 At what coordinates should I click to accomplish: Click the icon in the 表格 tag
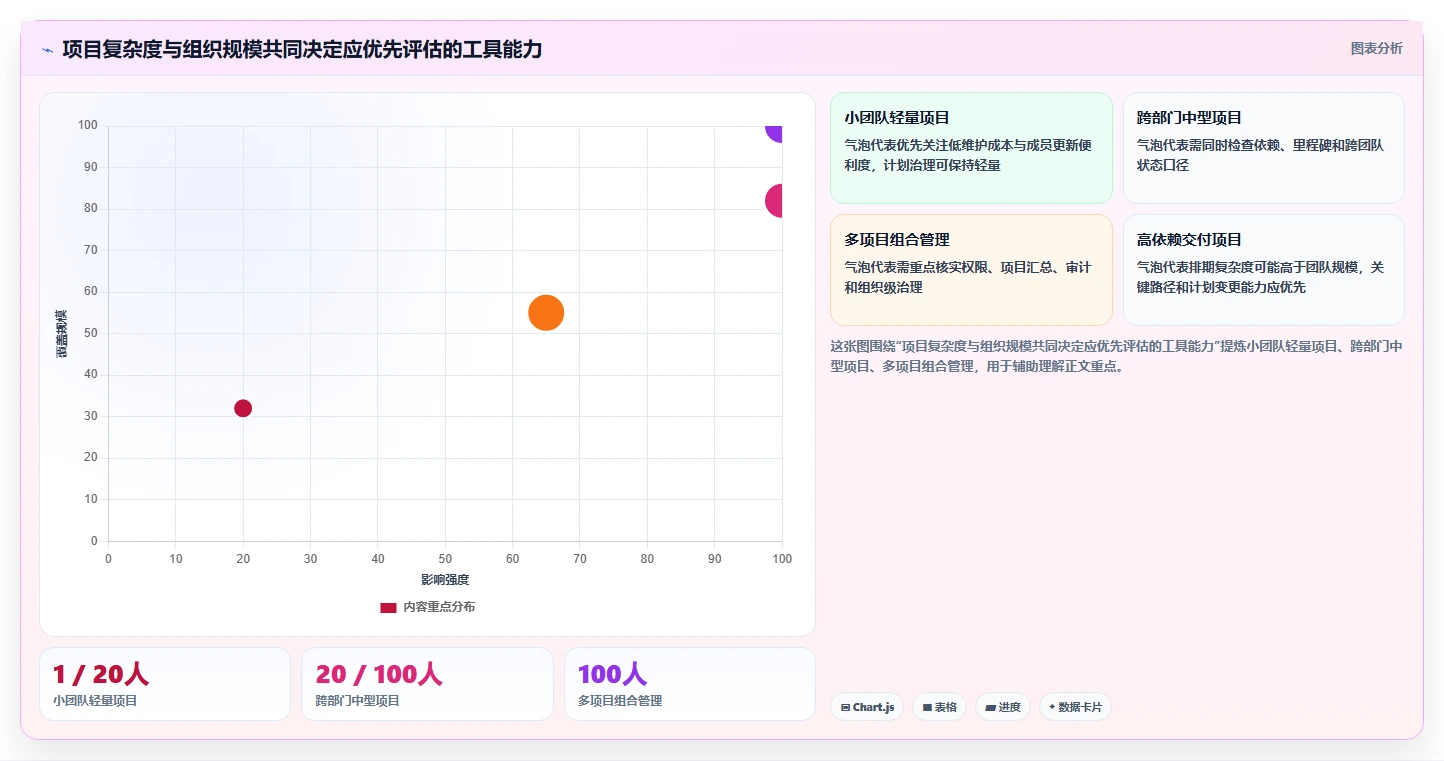(927, 707)
